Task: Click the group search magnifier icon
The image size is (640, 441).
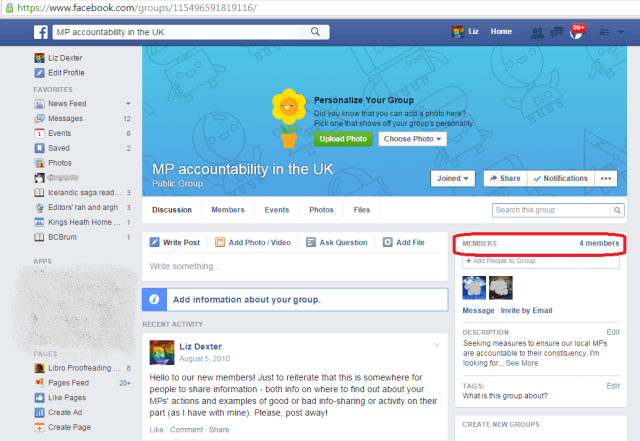Action: [x=619, y=210]
